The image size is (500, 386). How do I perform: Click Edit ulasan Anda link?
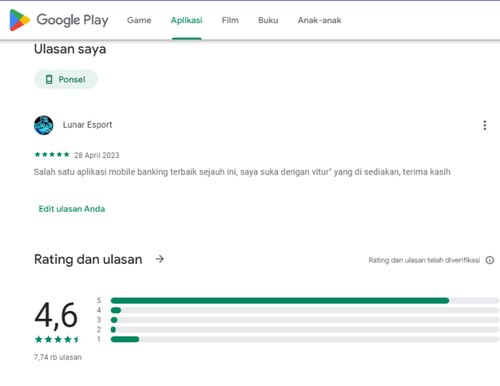tap(72, 209)
